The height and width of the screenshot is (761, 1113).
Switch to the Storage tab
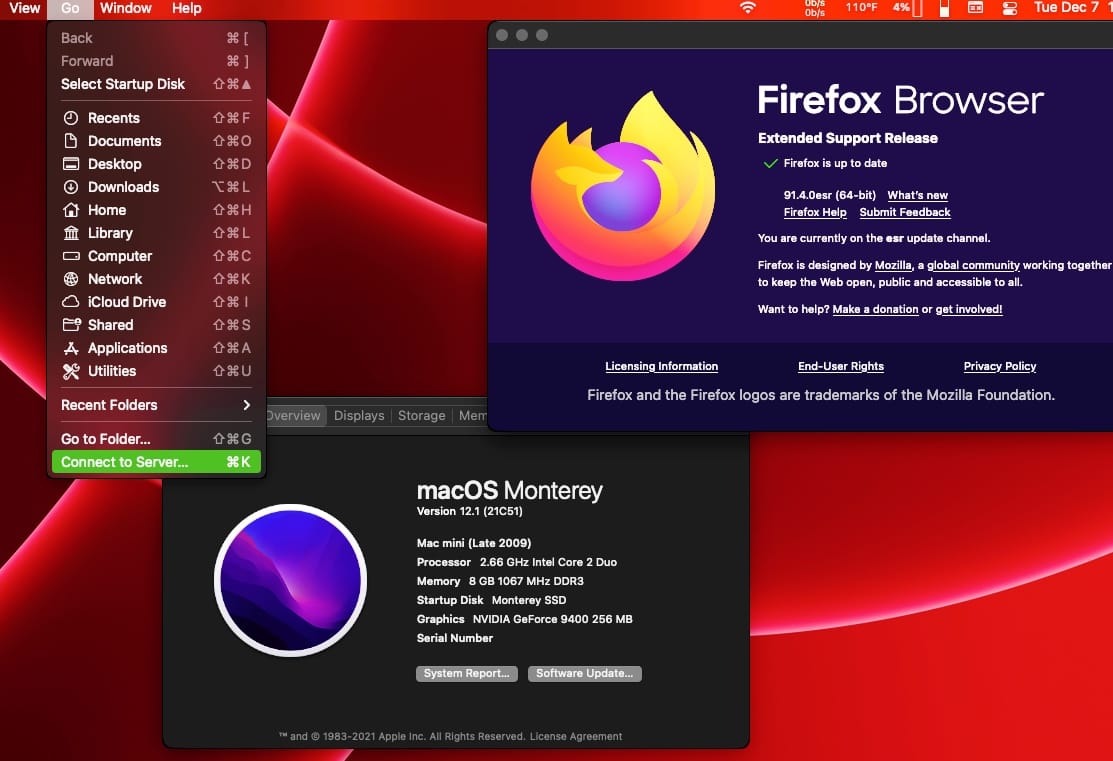tap(422, 415)
